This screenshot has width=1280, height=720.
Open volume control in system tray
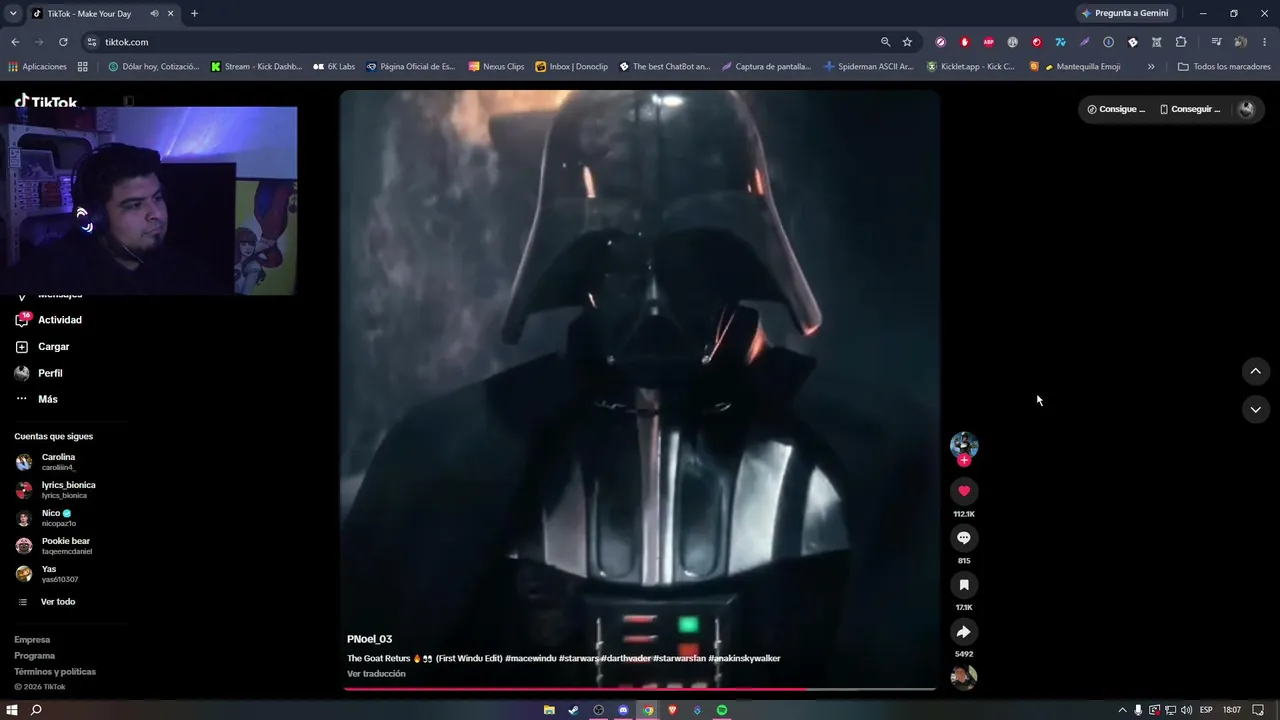1186,710
